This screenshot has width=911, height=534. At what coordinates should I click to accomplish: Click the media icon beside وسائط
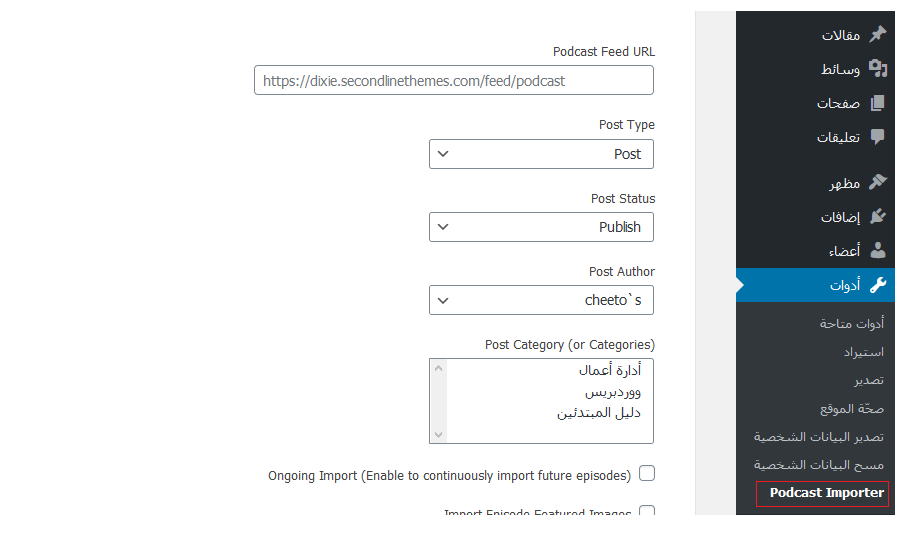877,69
